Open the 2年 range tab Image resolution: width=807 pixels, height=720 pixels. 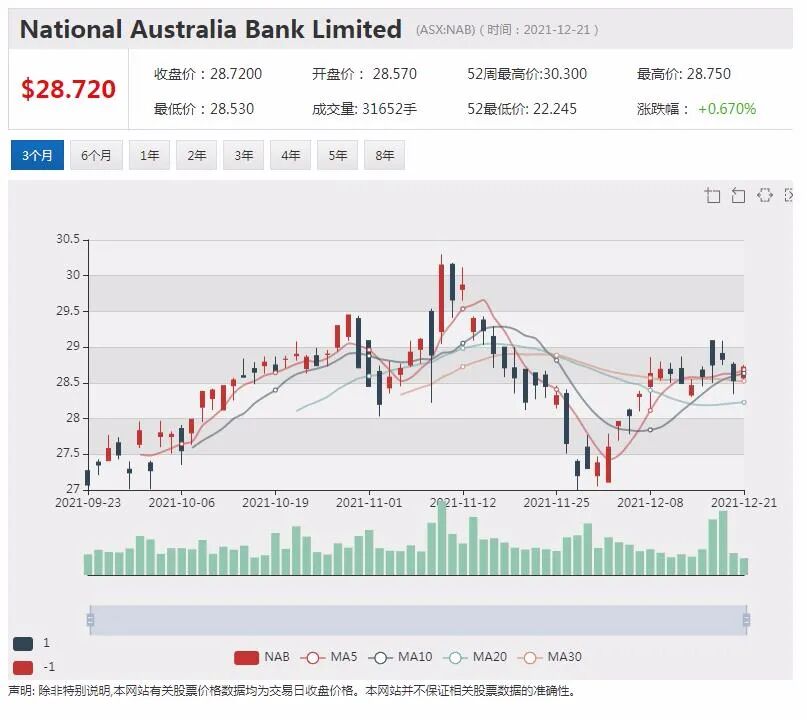197,155
